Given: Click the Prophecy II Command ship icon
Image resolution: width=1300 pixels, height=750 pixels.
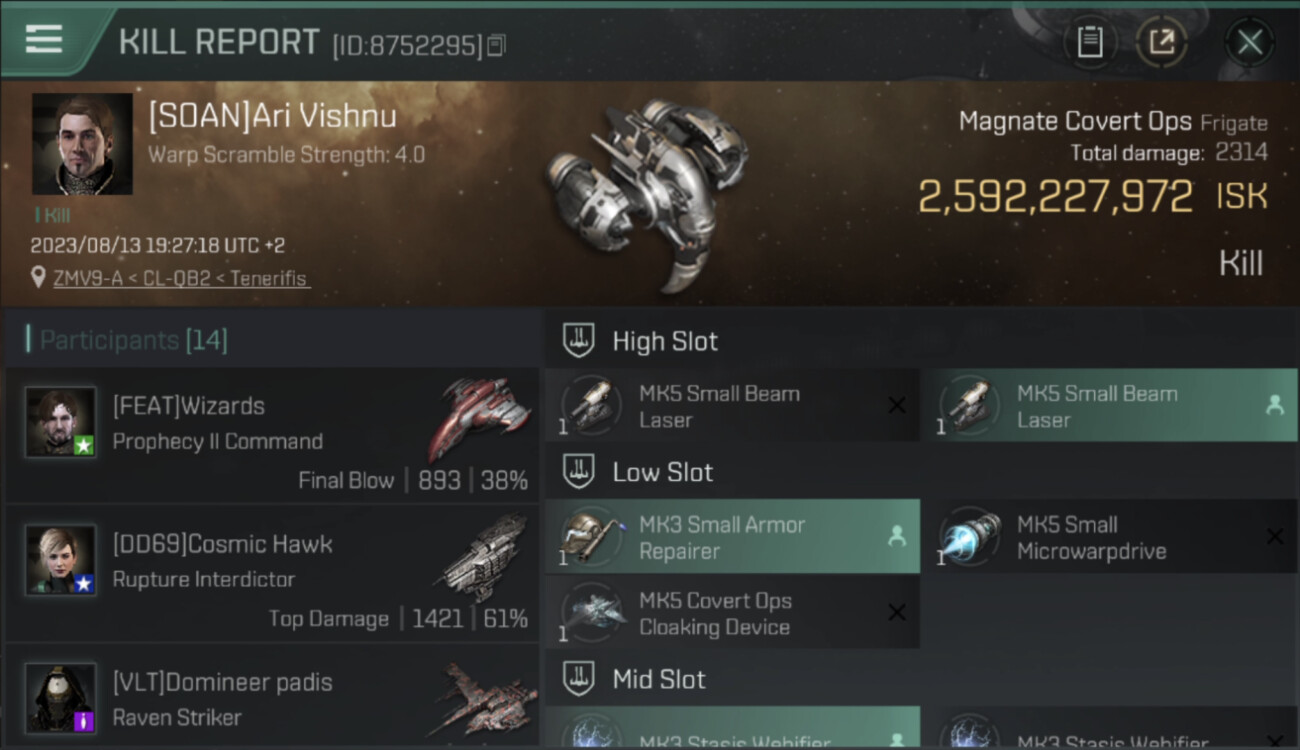Looking at the screenshot, I should coord(472,418).
